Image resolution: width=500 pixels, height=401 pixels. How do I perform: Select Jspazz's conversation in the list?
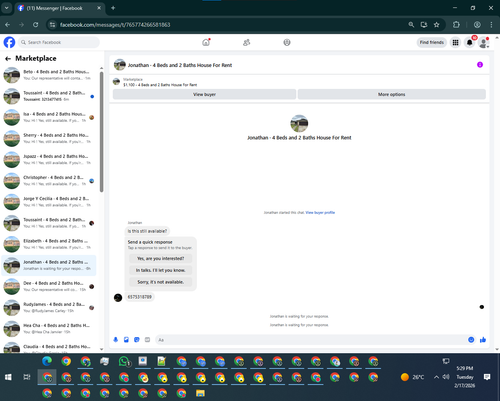[x=49, y=159]
